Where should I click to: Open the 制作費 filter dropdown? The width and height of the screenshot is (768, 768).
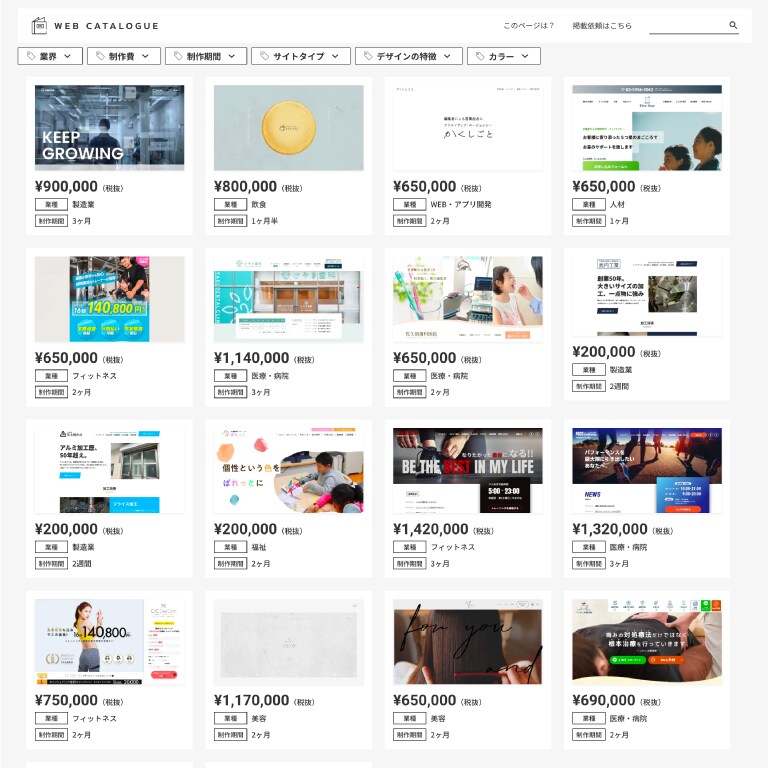[124, 56]
